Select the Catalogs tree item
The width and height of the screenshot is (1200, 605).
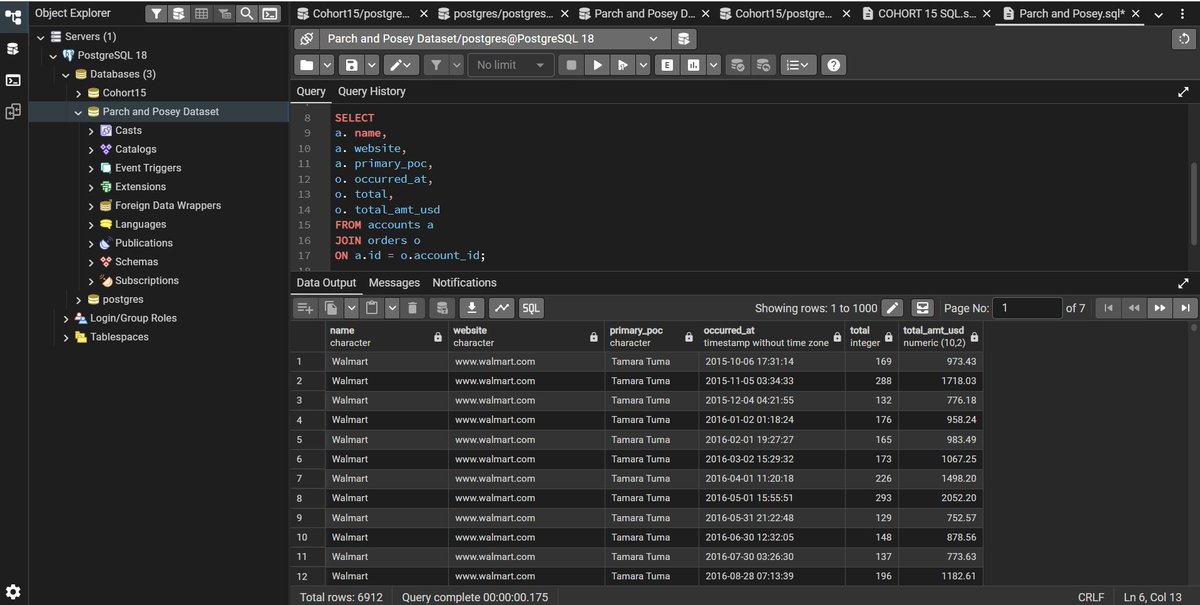coord(135,149)
